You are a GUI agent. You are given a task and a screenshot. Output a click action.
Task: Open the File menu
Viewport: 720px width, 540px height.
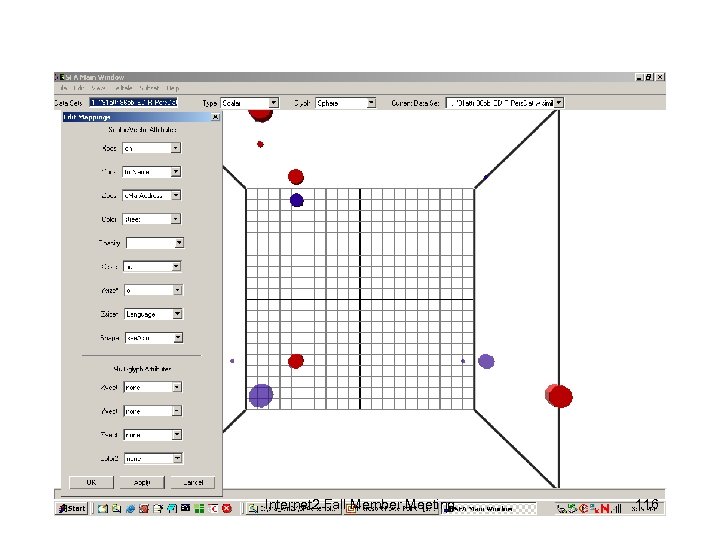(x=64, y=88)
